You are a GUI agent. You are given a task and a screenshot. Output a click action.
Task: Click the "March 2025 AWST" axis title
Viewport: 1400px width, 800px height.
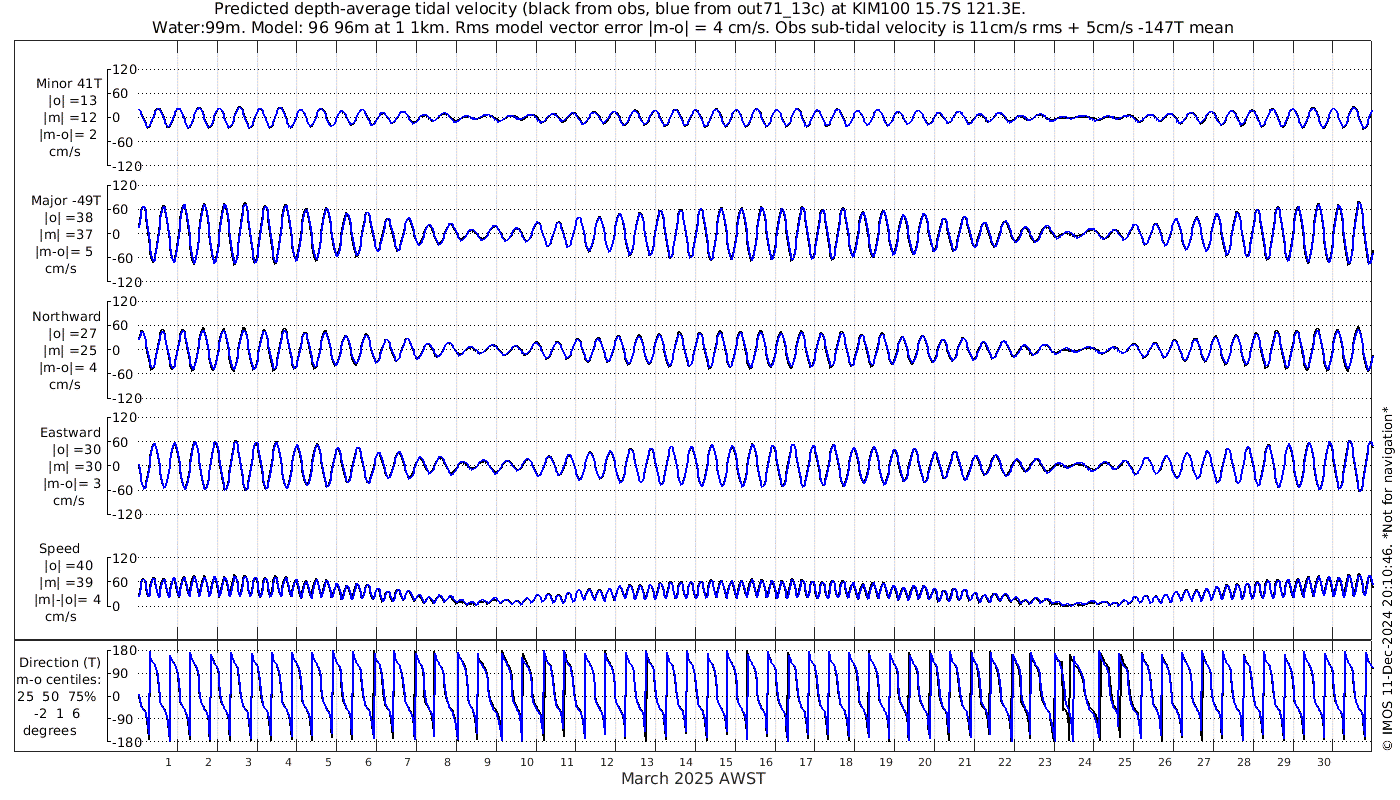[x=694, y=778]
